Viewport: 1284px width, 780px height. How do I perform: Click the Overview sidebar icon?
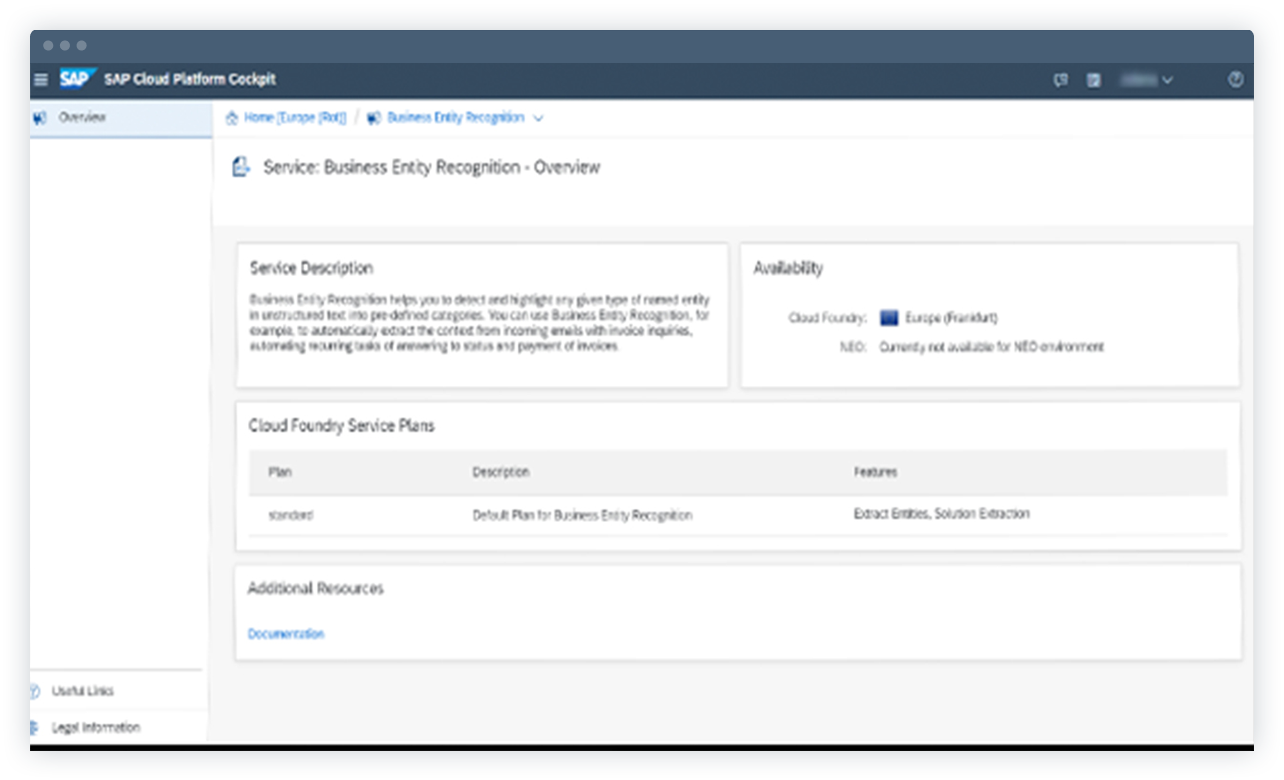(x=40, y=118)
